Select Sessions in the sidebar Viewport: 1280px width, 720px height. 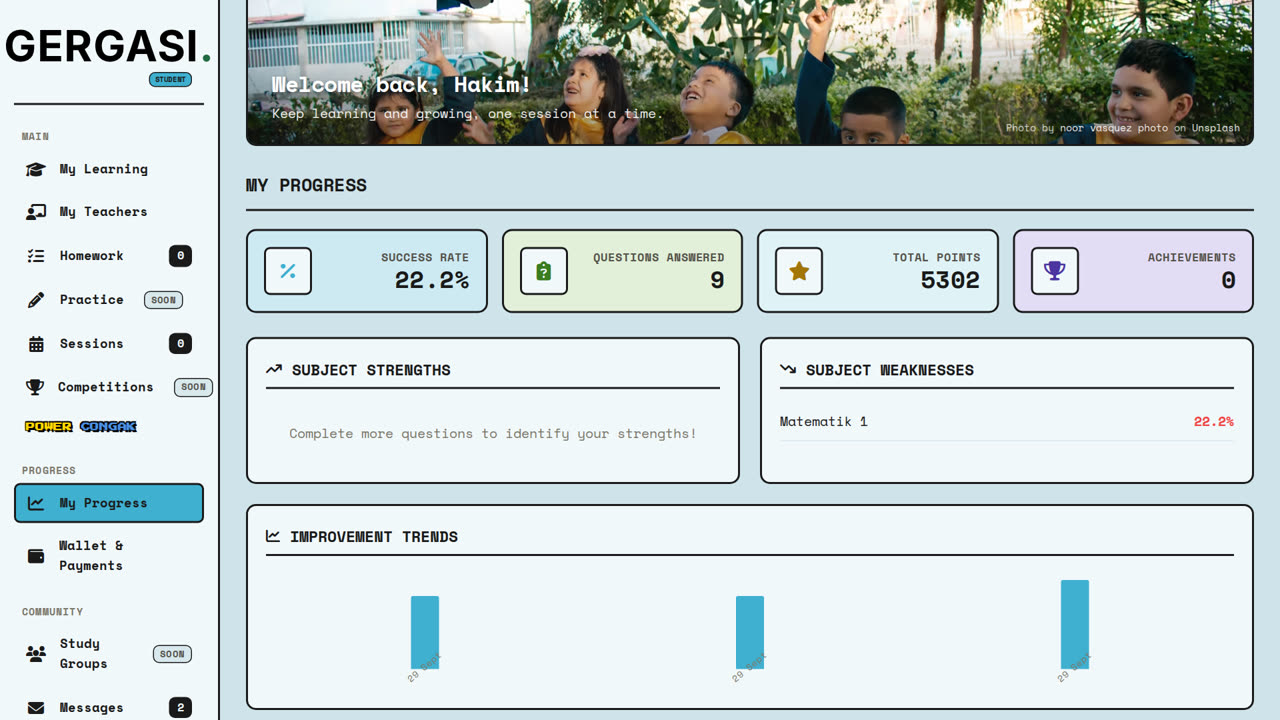[x=109, y=344]
